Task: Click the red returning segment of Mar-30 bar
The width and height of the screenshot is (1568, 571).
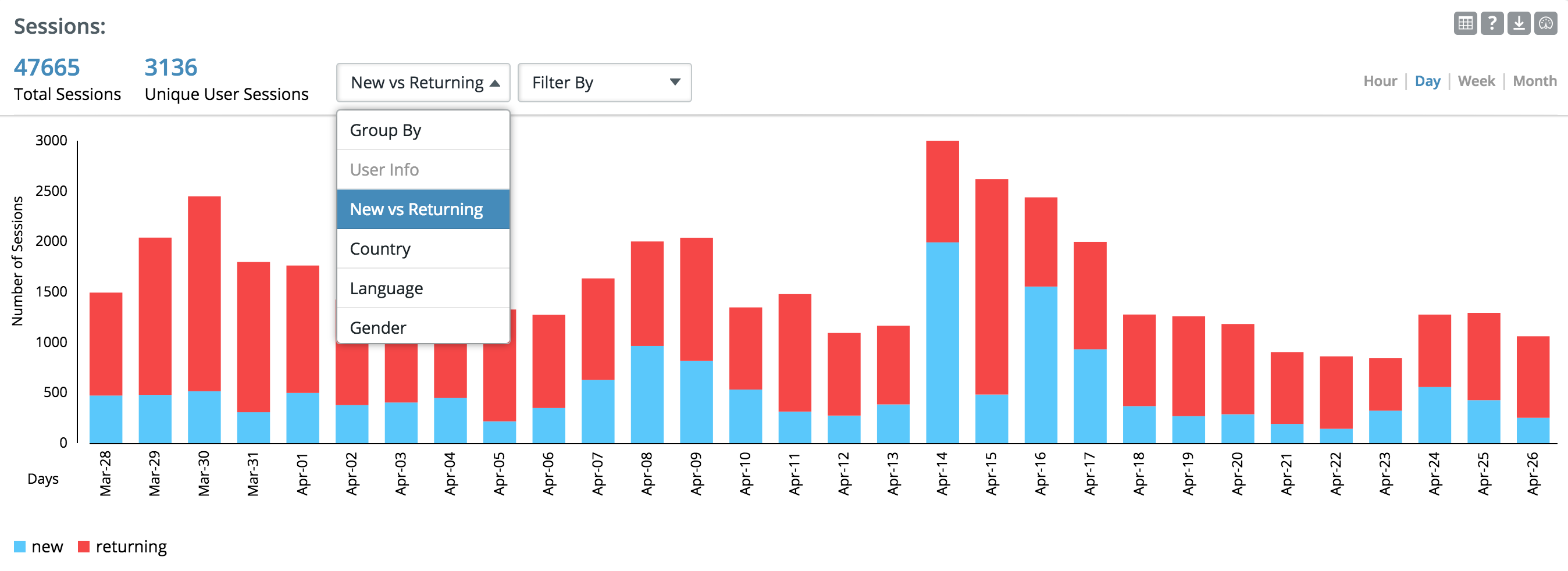Action: pyautogui.click(x=204, y=294)
